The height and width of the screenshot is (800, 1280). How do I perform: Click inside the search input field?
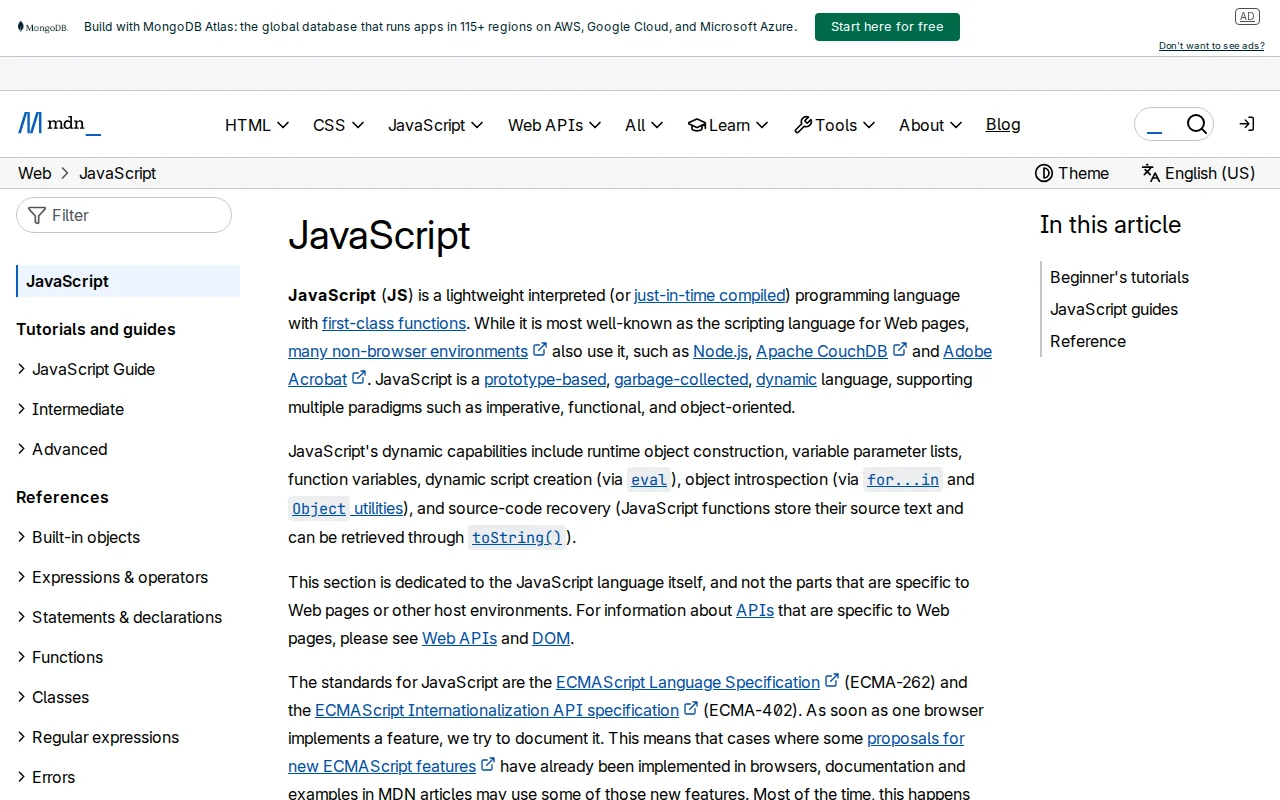[1160, 123]
